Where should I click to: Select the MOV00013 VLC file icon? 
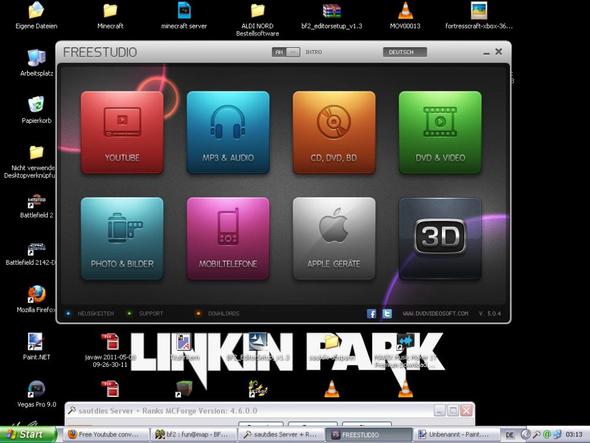tap(405, 15)
